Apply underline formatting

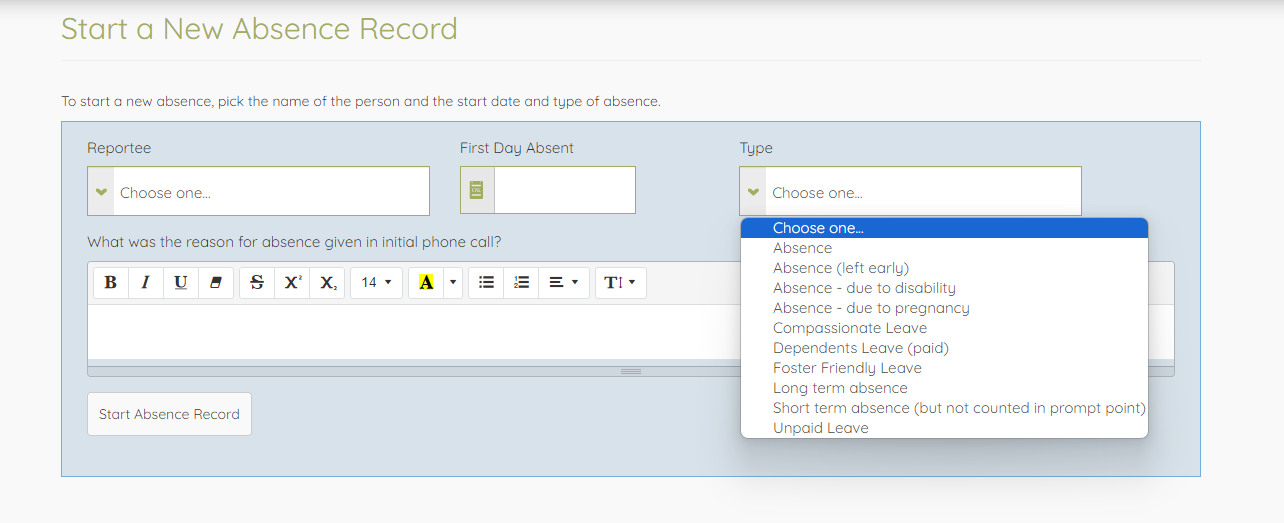(x=180, y=283)
